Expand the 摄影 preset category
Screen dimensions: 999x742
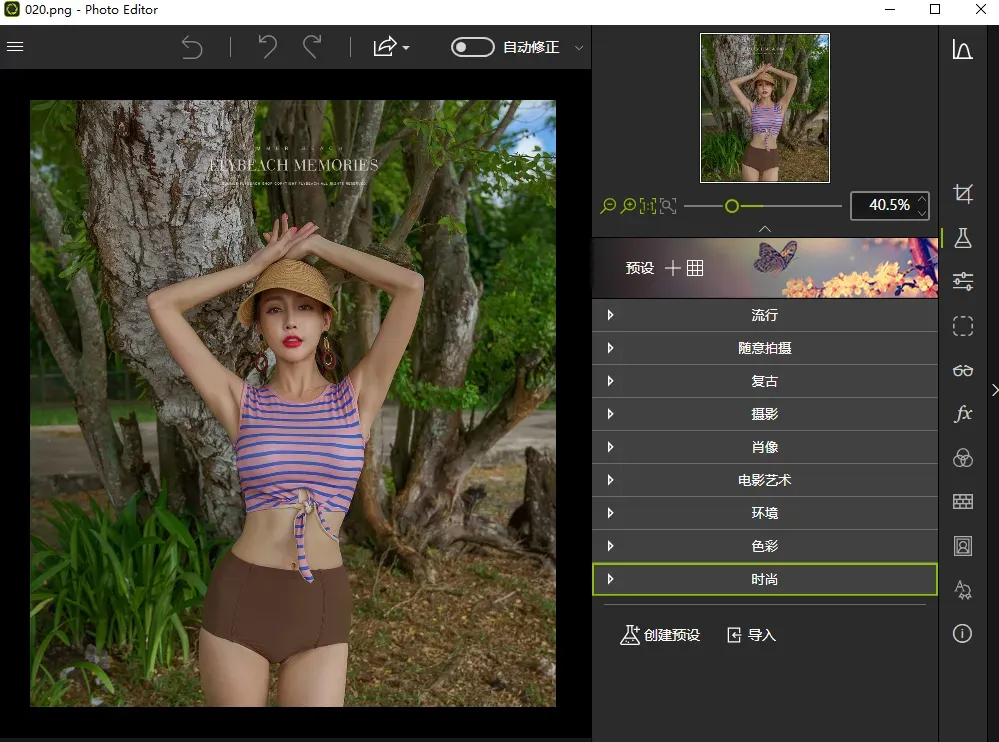pyautogui.click(x=765, y=414)
